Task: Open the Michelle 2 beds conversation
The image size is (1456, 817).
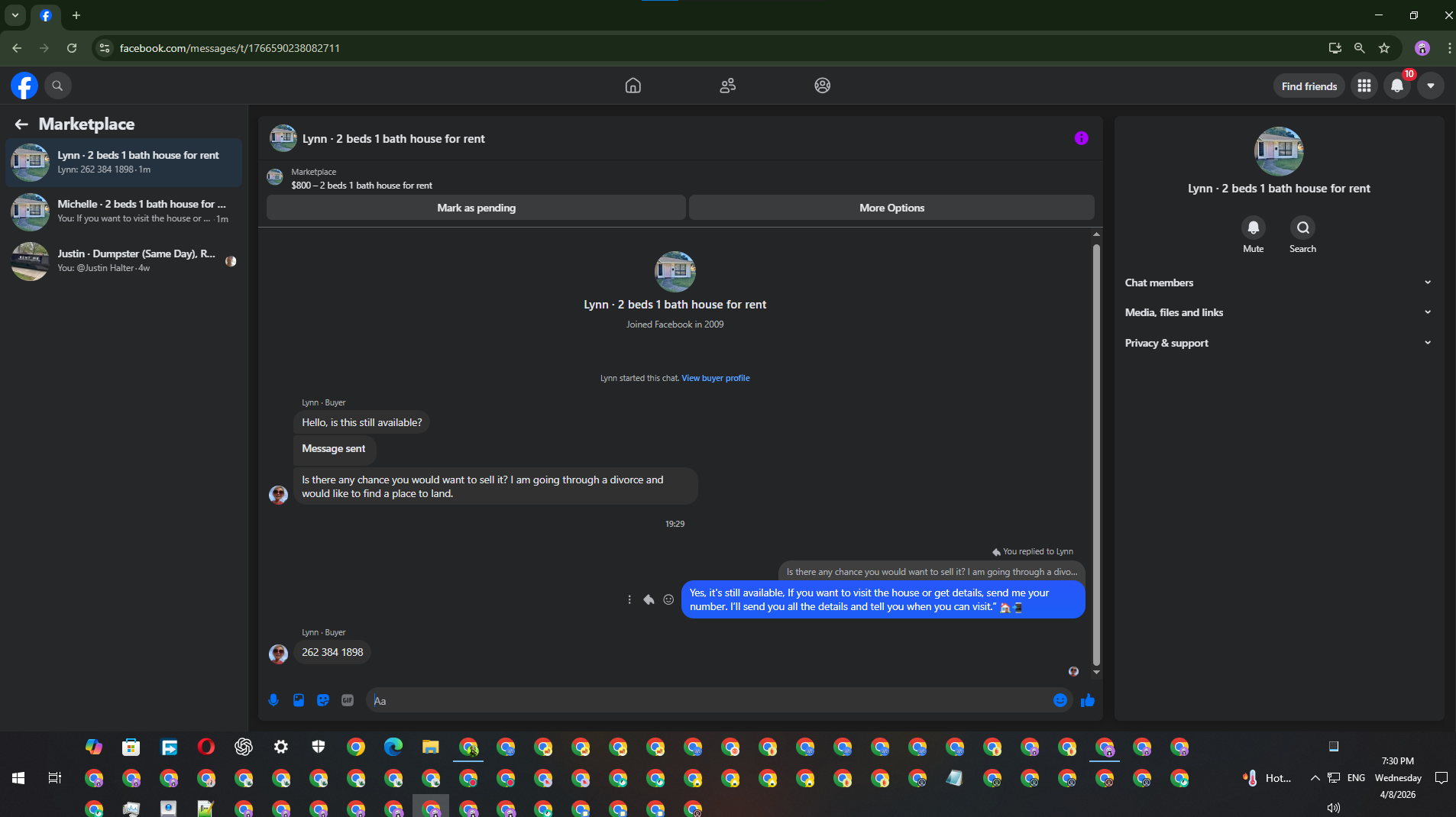Action: [124, 212]
